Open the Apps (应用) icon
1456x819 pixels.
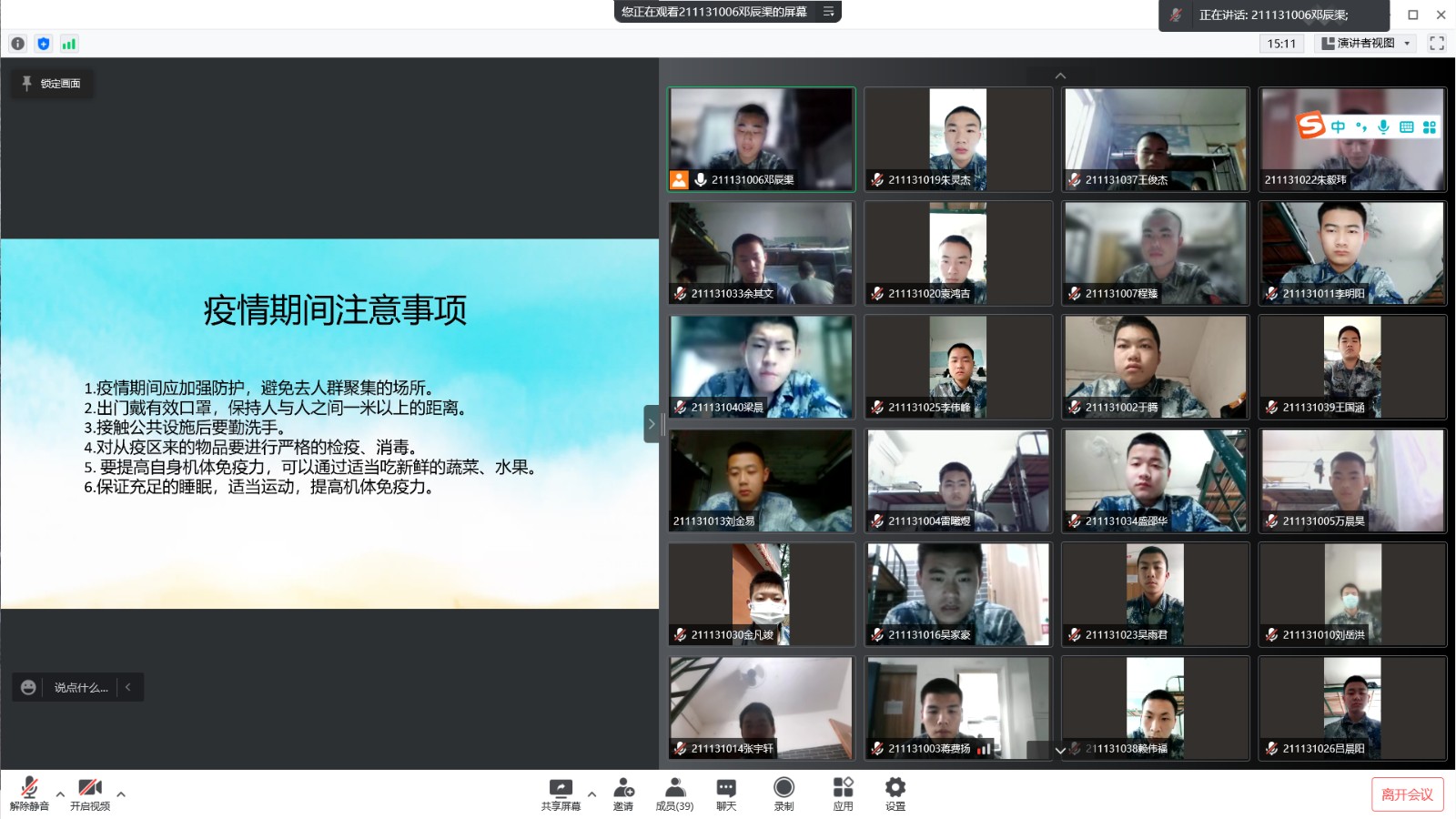[x=843, y=794]
